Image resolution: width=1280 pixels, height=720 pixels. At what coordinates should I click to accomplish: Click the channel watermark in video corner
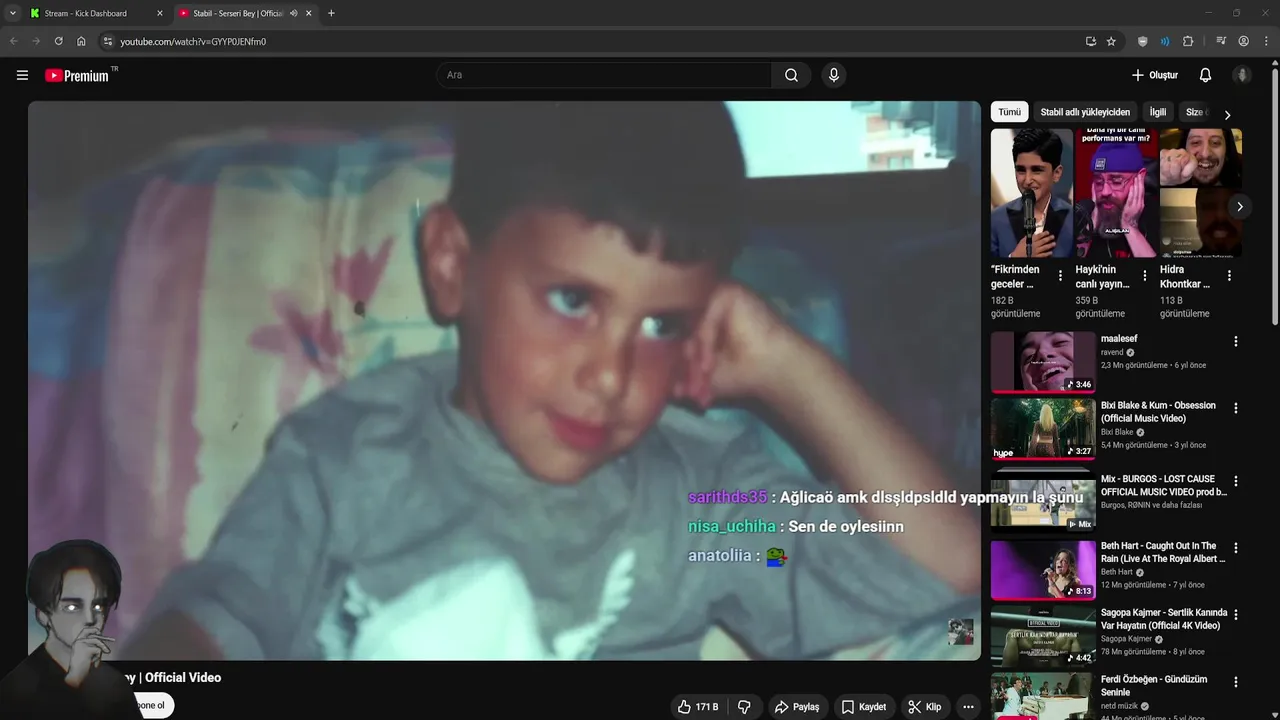click(961, 632)
